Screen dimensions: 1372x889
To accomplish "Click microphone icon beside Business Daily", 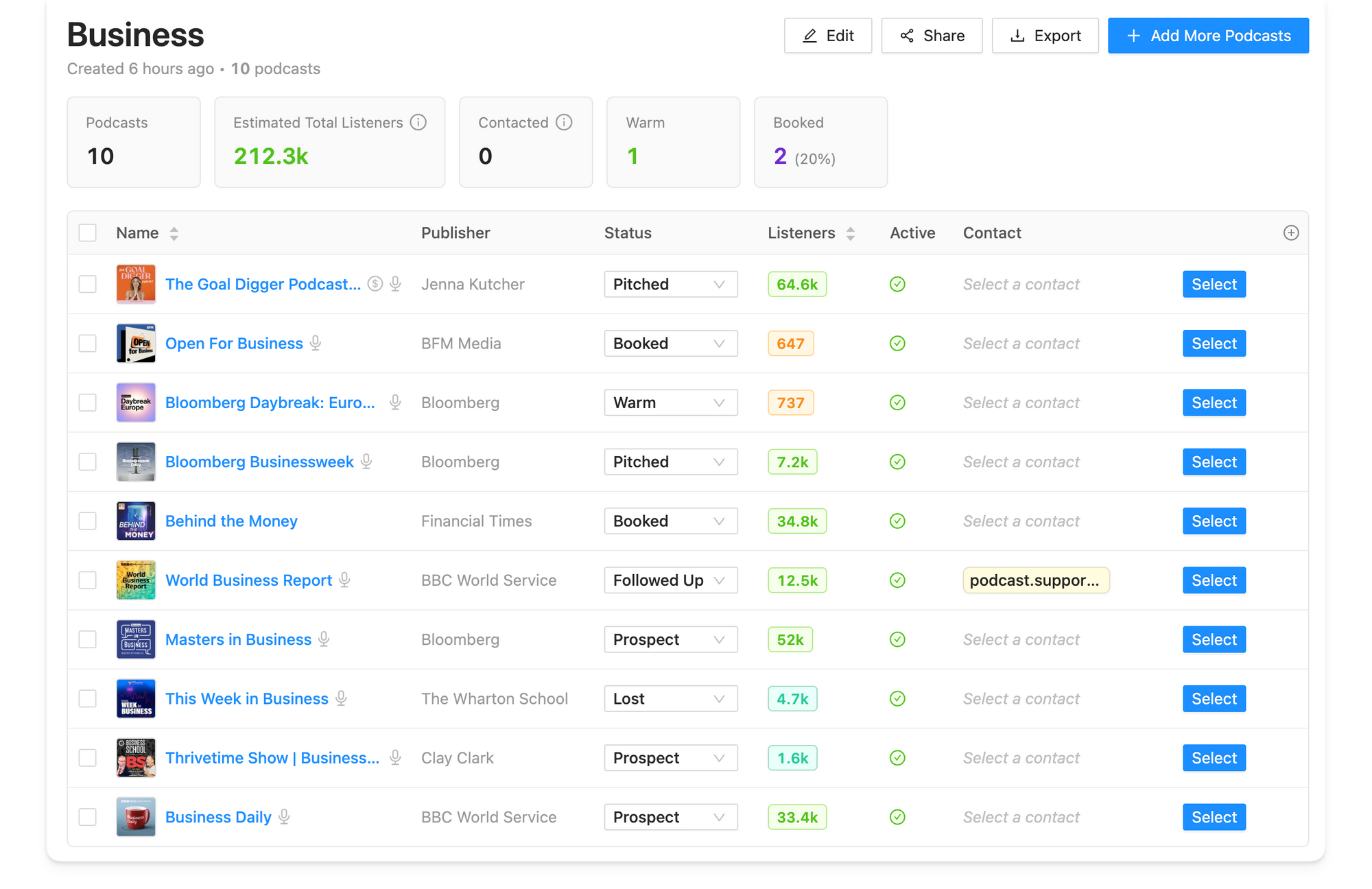I will click(284, 817).
